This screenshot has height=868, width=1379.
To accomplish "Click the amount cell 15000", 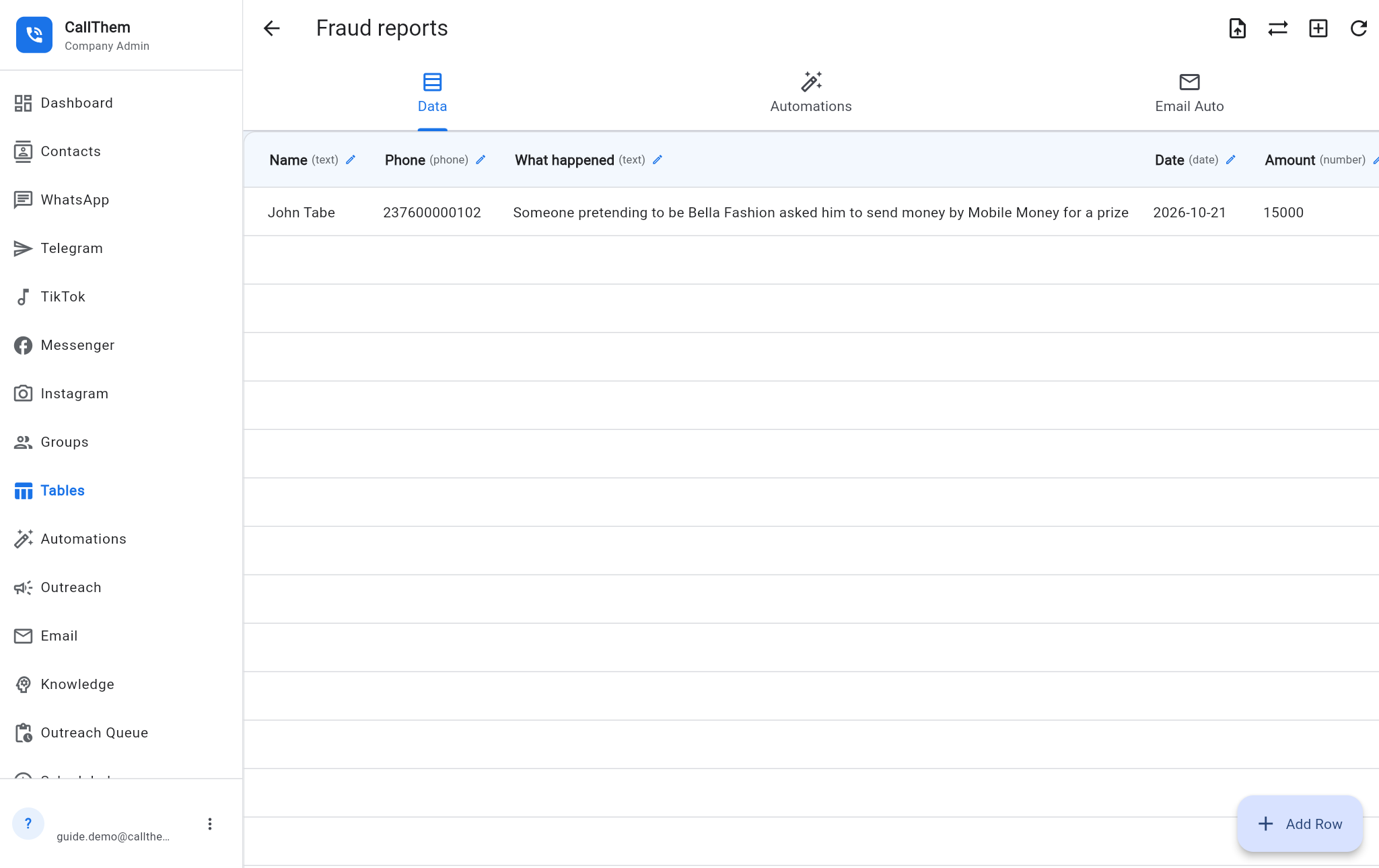I will tap(1283, 213).
